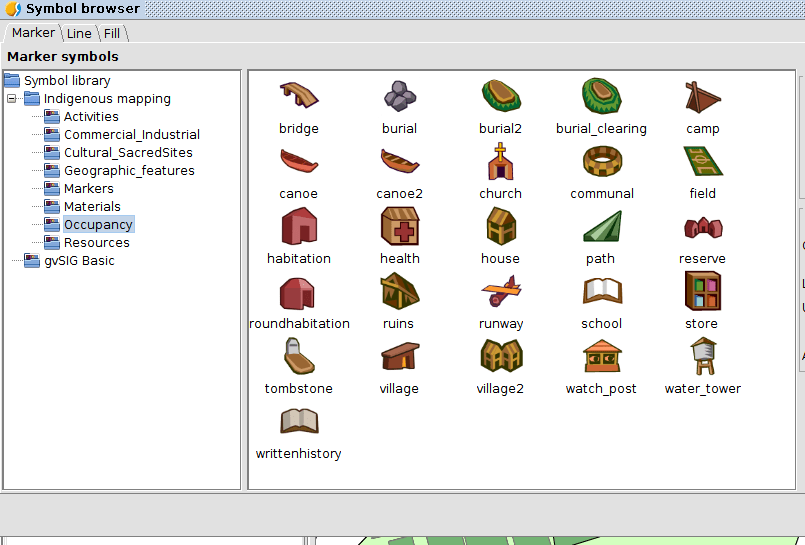This screenshot has height=545, width=805.
Task: Select gvSIG Basic library folder
Action: [79, 261]
